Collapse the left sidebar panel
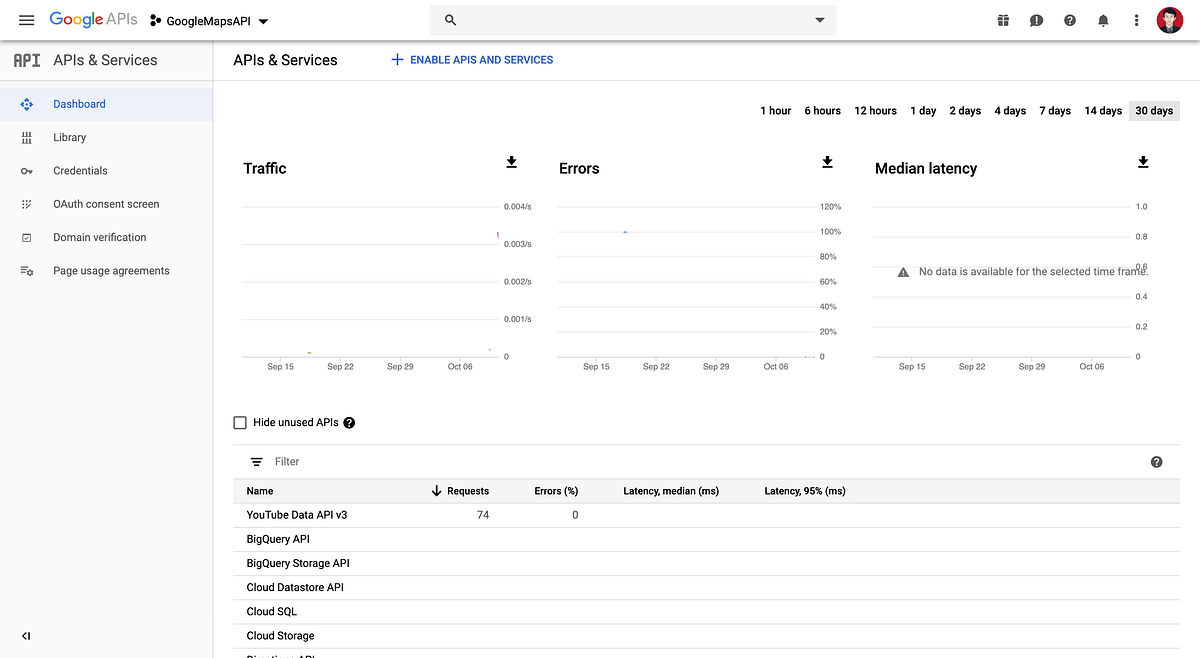 click(26, 635)
